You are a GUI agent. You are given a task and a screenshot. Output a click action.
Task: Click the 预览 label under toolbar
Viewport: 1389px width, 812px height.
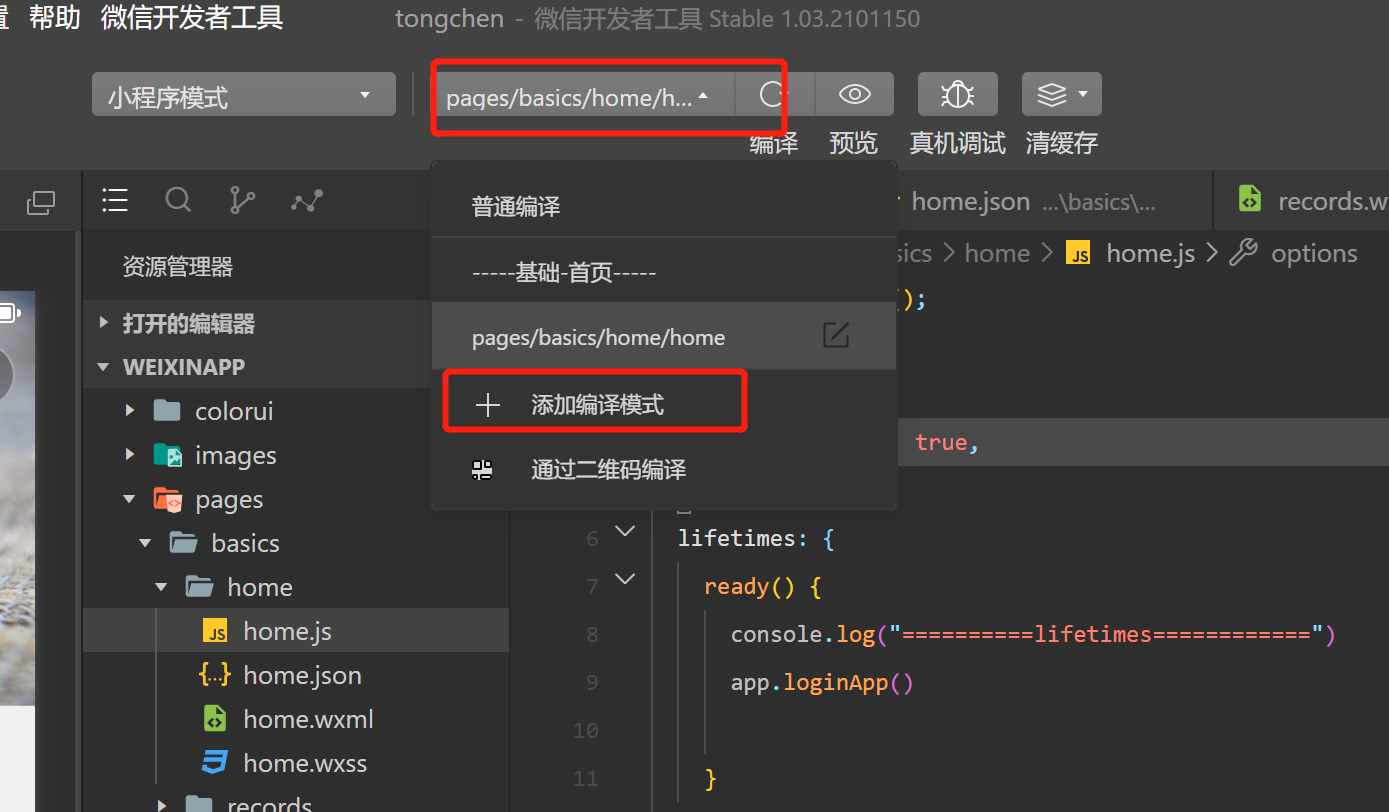pos(854,143)
